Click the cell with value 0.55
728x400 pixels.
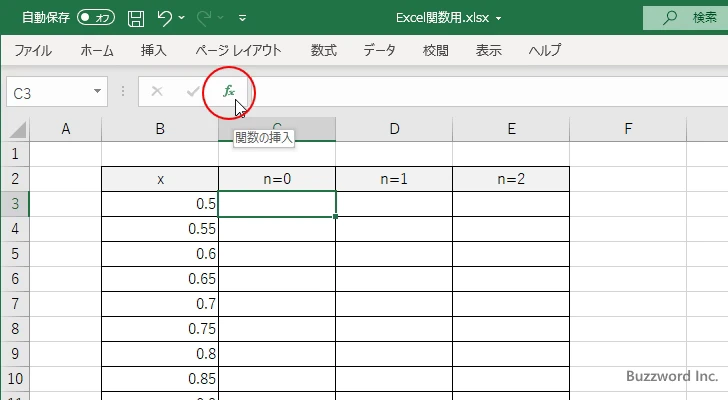tap(160, 229)
